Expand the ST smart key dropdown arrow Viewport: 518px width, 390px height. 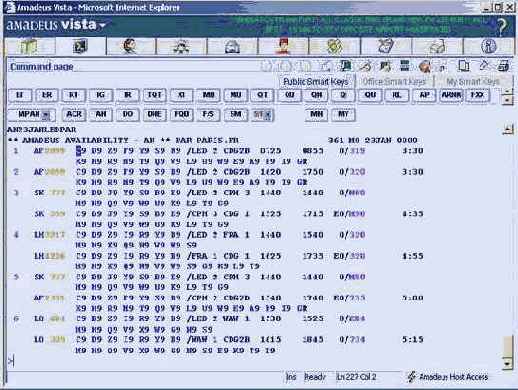pos(268,115)
